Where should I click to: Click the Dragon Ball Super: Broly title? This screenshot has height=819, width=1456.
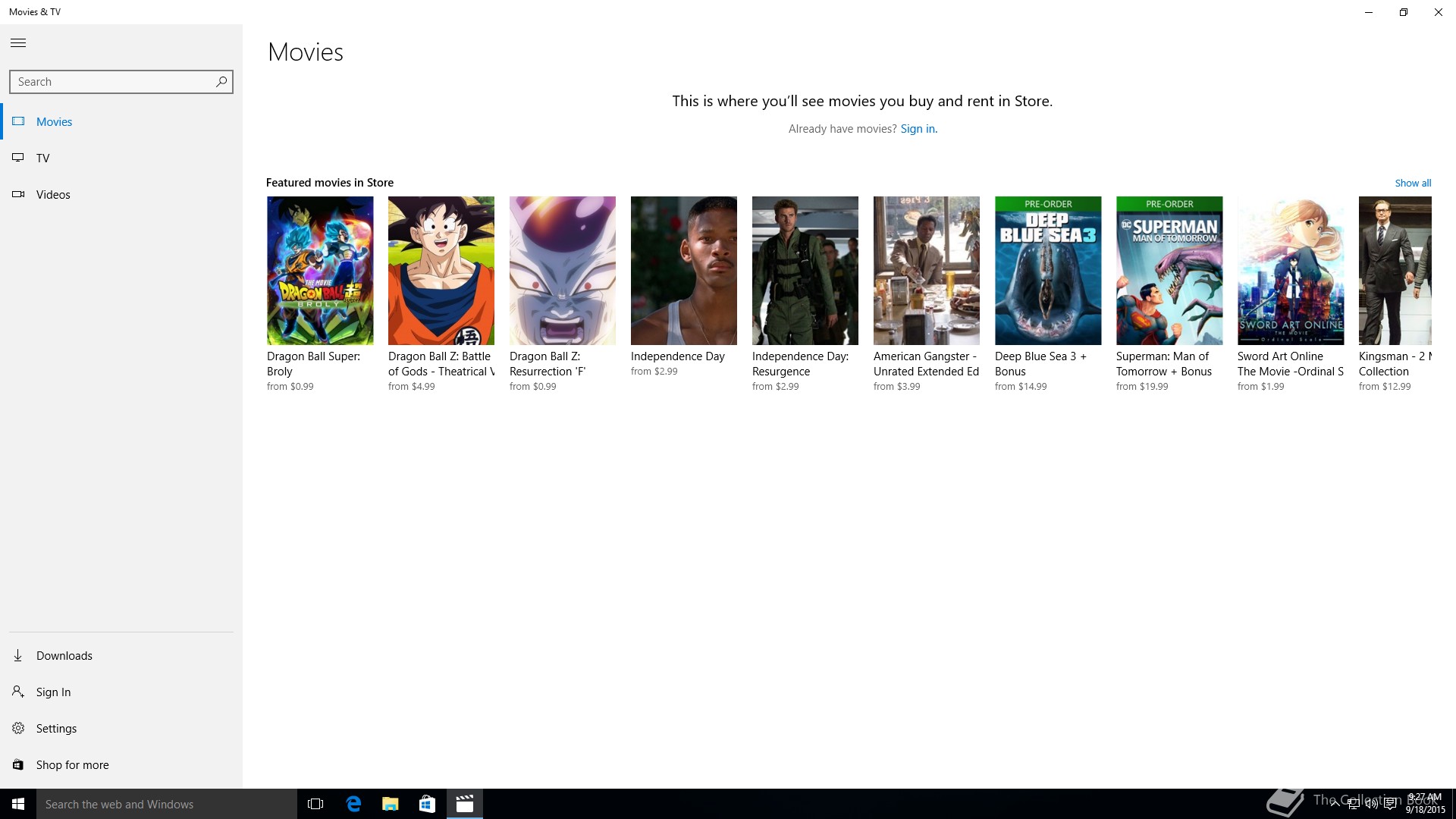[313, 363]
